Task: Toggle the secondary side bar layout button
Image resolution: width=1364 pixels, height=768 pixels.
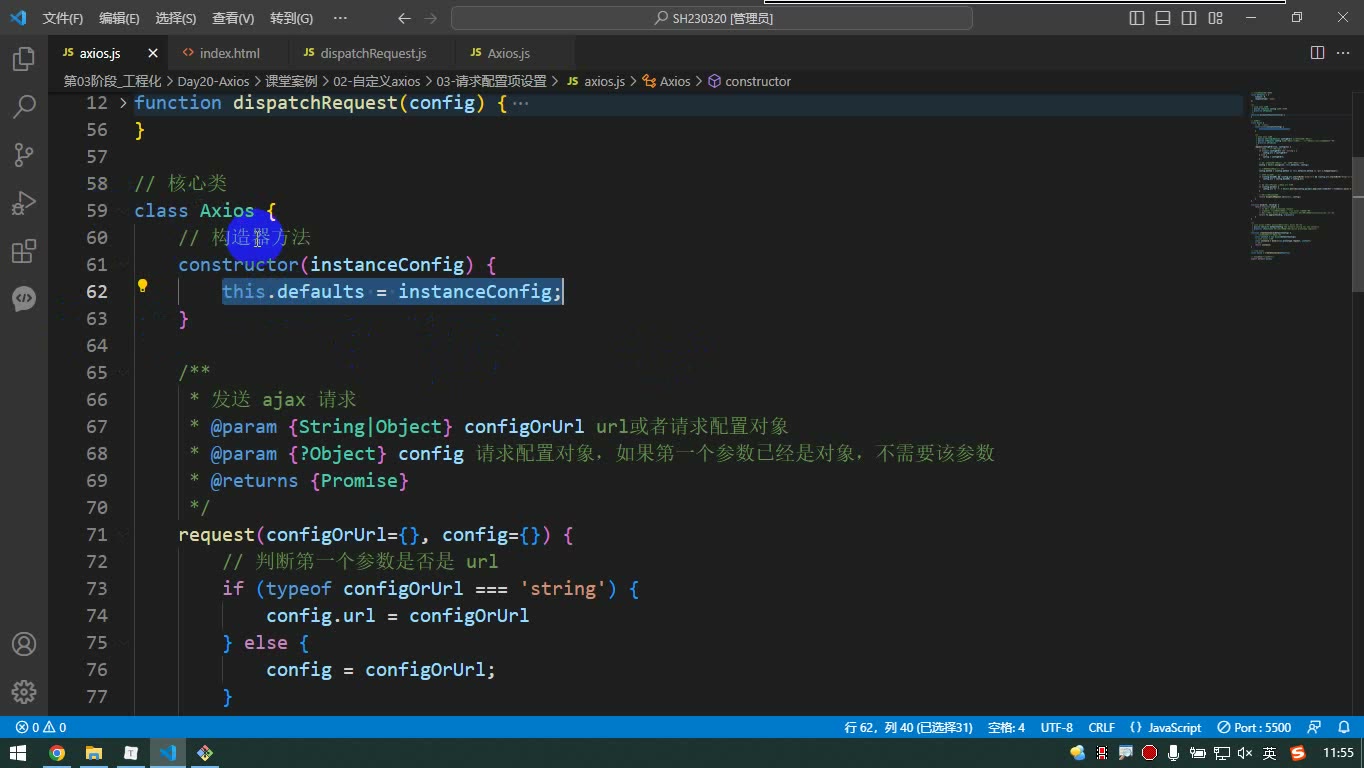Action: pyautogui.click(x=1189, y=18)
